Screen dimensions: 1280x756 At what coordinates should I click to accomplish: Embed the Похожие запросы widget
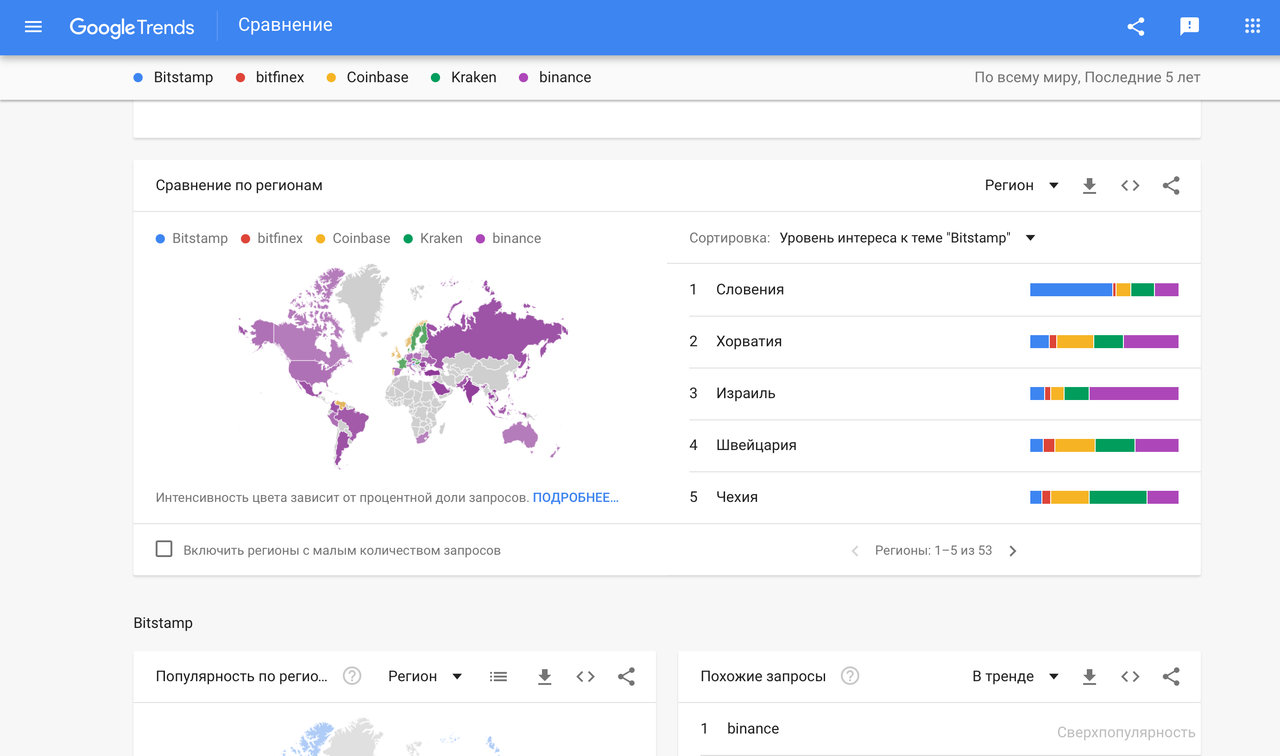[x=1130, y=677]
